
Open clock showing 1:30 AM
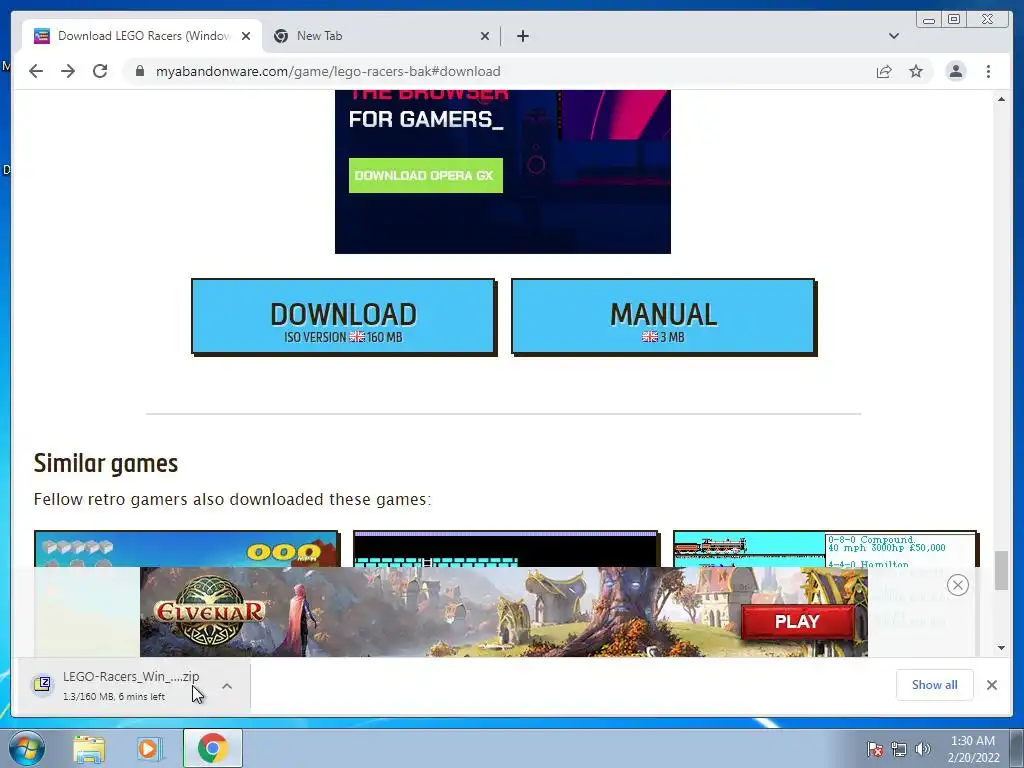972,749
